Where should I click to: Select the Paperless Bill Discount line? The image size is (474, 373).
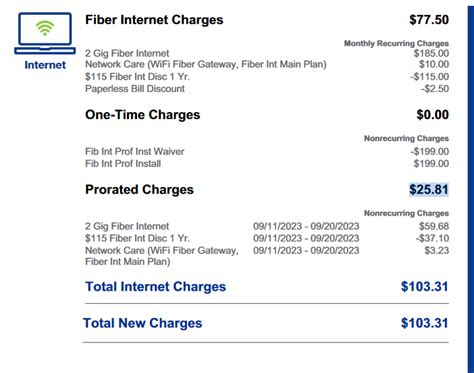(x=135, y=89)
